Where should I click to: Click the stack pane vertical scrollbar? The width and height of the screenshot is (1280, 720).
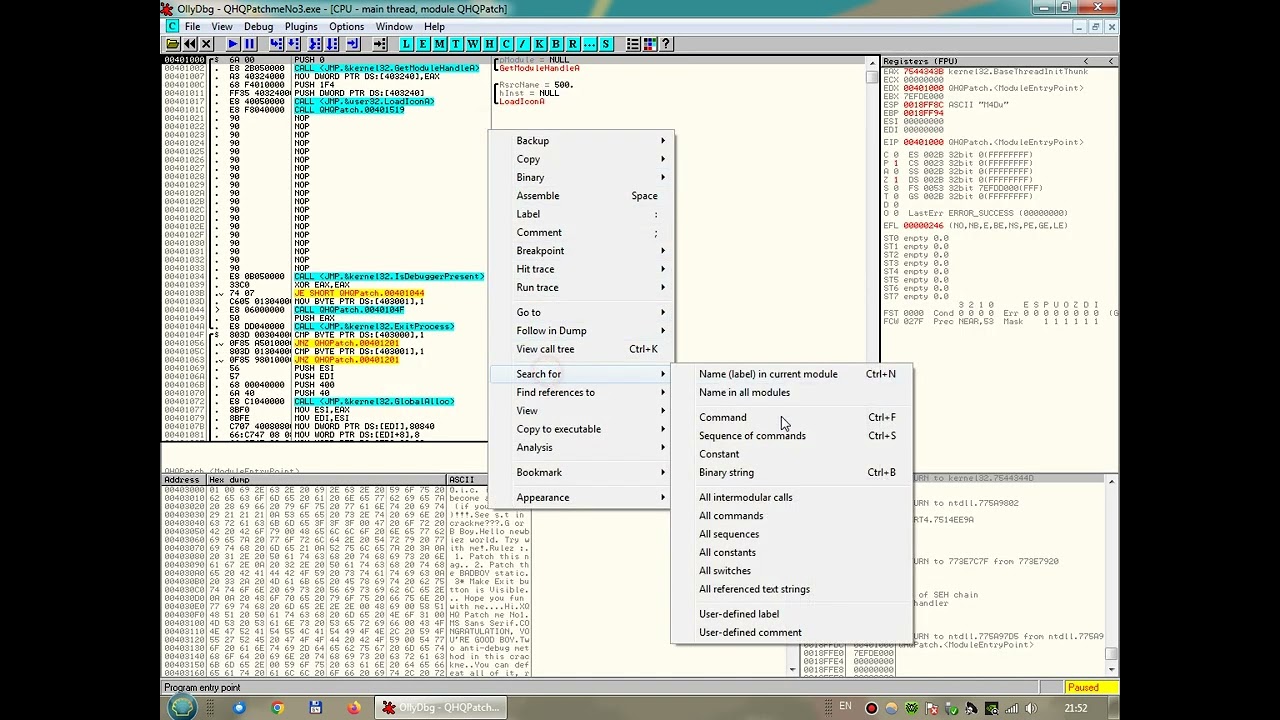point(1111,575)
